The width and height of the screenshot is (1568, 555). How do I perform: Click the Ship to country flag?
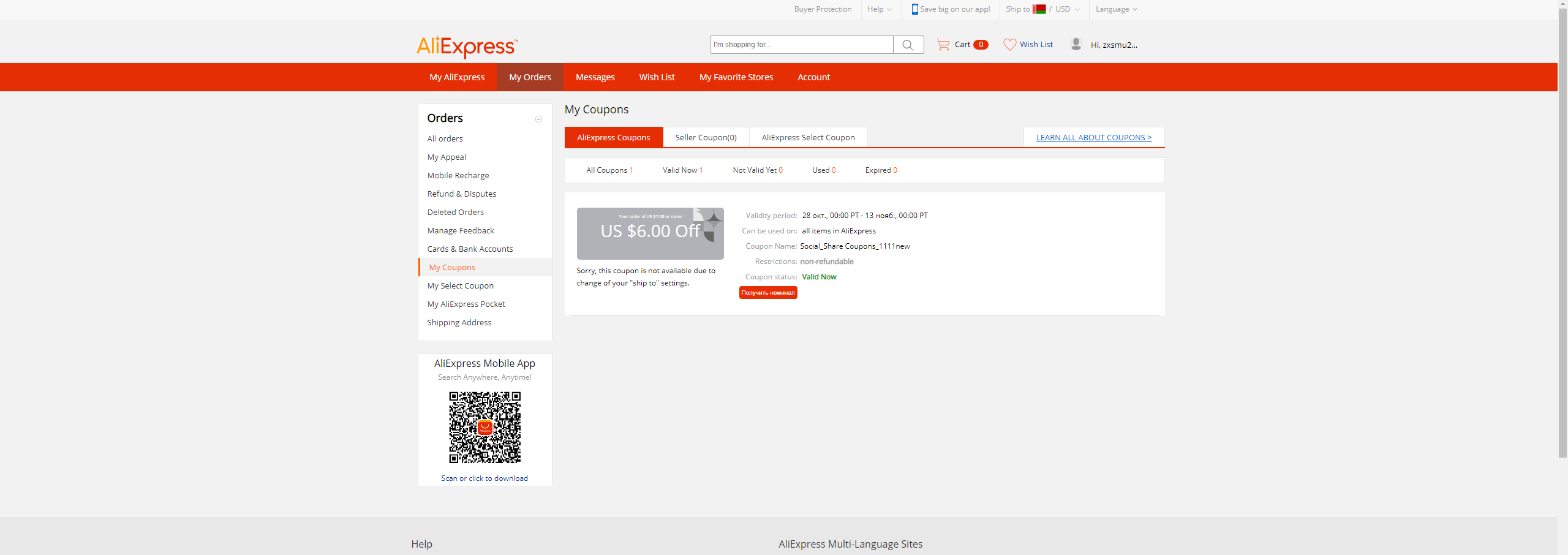point(1039,9)
